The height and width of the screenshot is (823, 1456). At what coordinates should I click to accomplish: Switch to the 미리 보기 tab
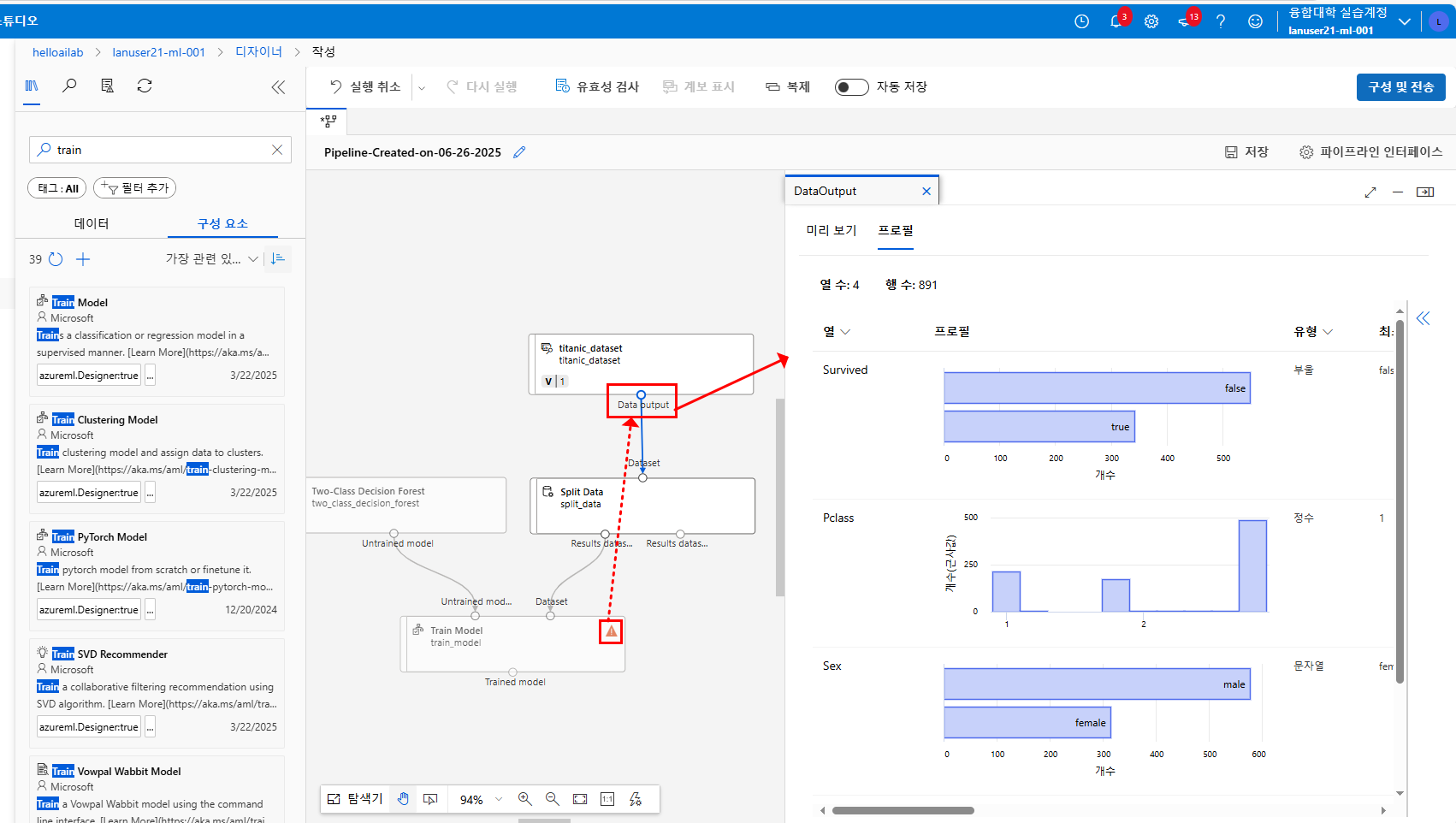tap(831, 230)
